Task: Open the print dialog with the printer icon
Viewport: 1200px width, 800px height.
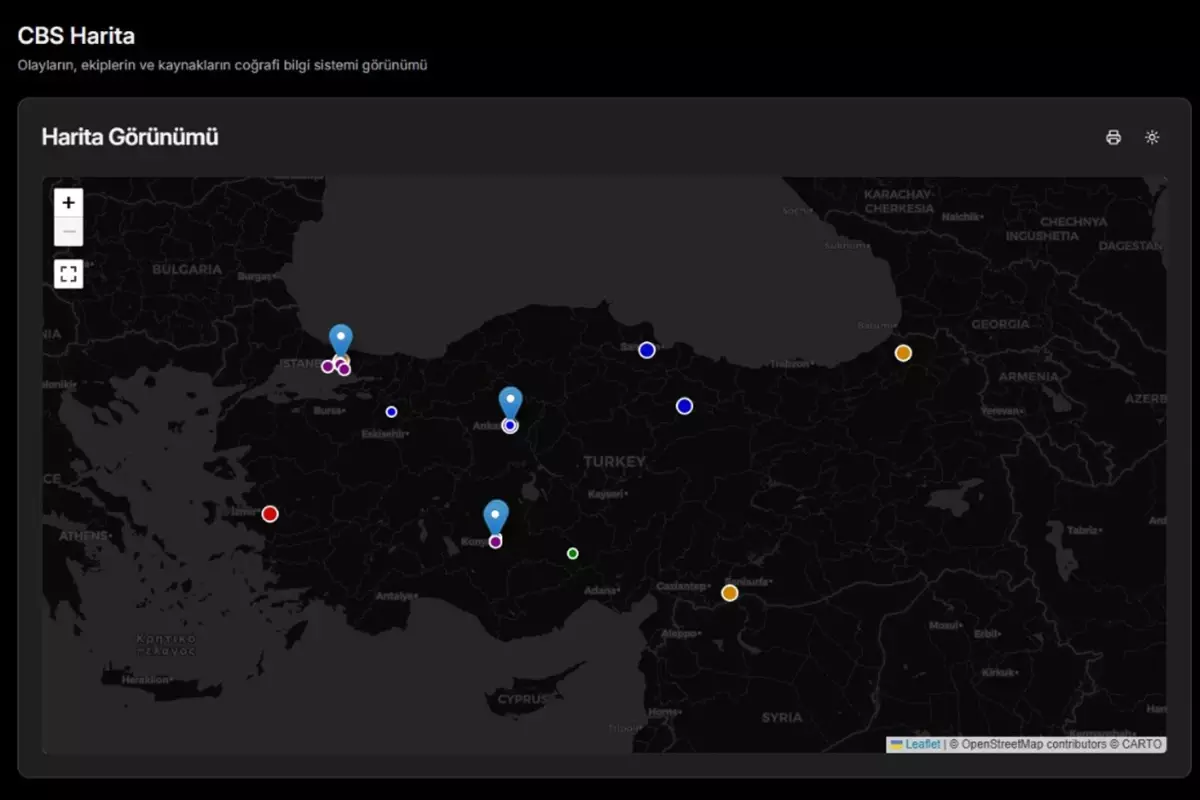Action: (x=1113, y=137)
